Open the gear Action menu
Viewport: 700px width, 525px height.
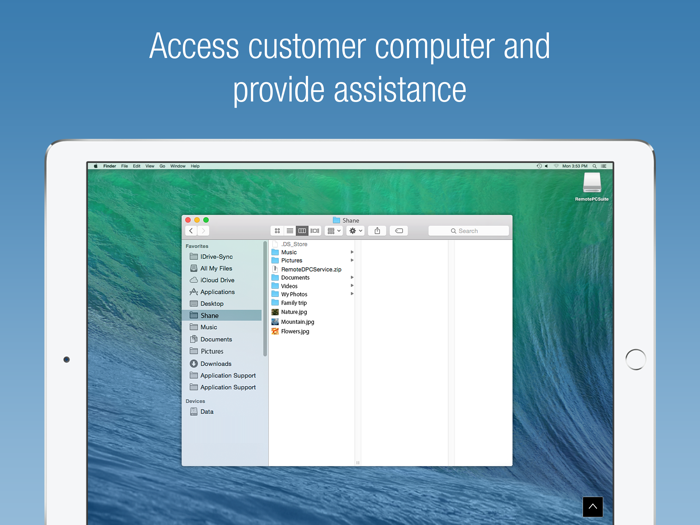[356, 231]
